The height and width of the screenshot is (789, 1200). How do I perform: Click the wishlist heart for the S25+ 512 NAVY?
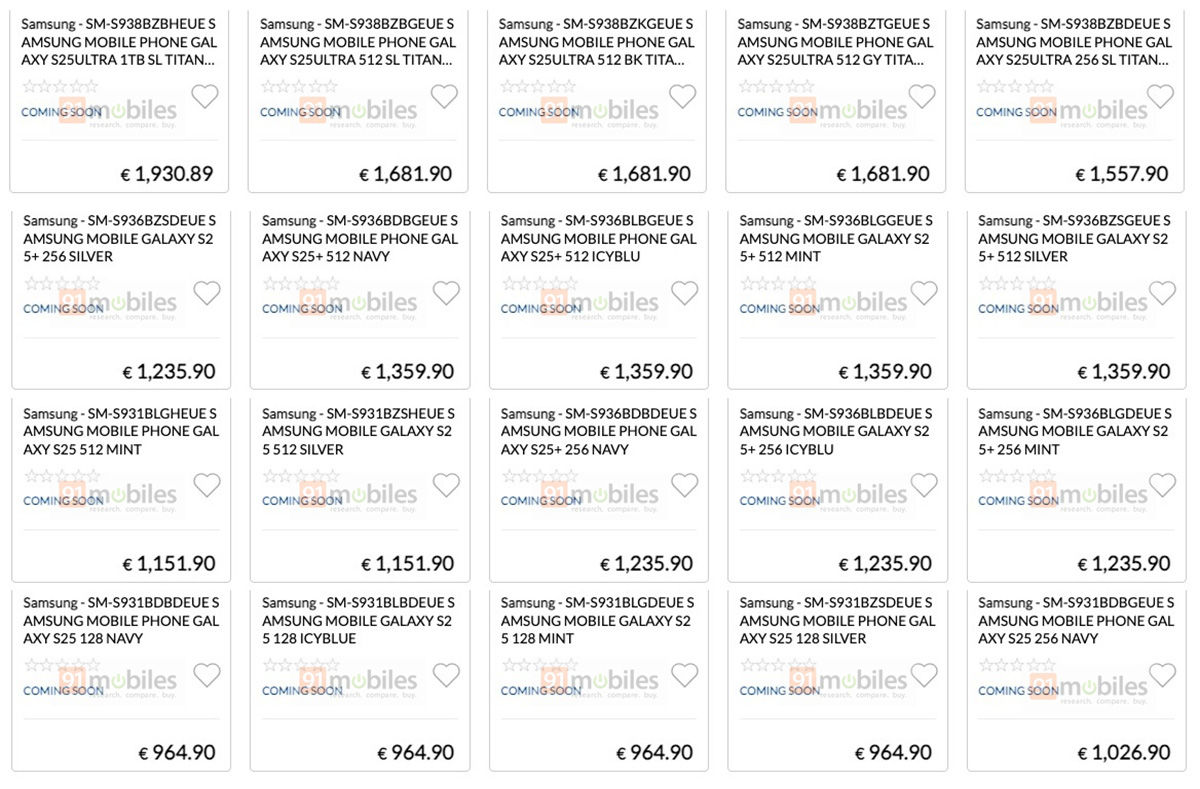point(446,292)
